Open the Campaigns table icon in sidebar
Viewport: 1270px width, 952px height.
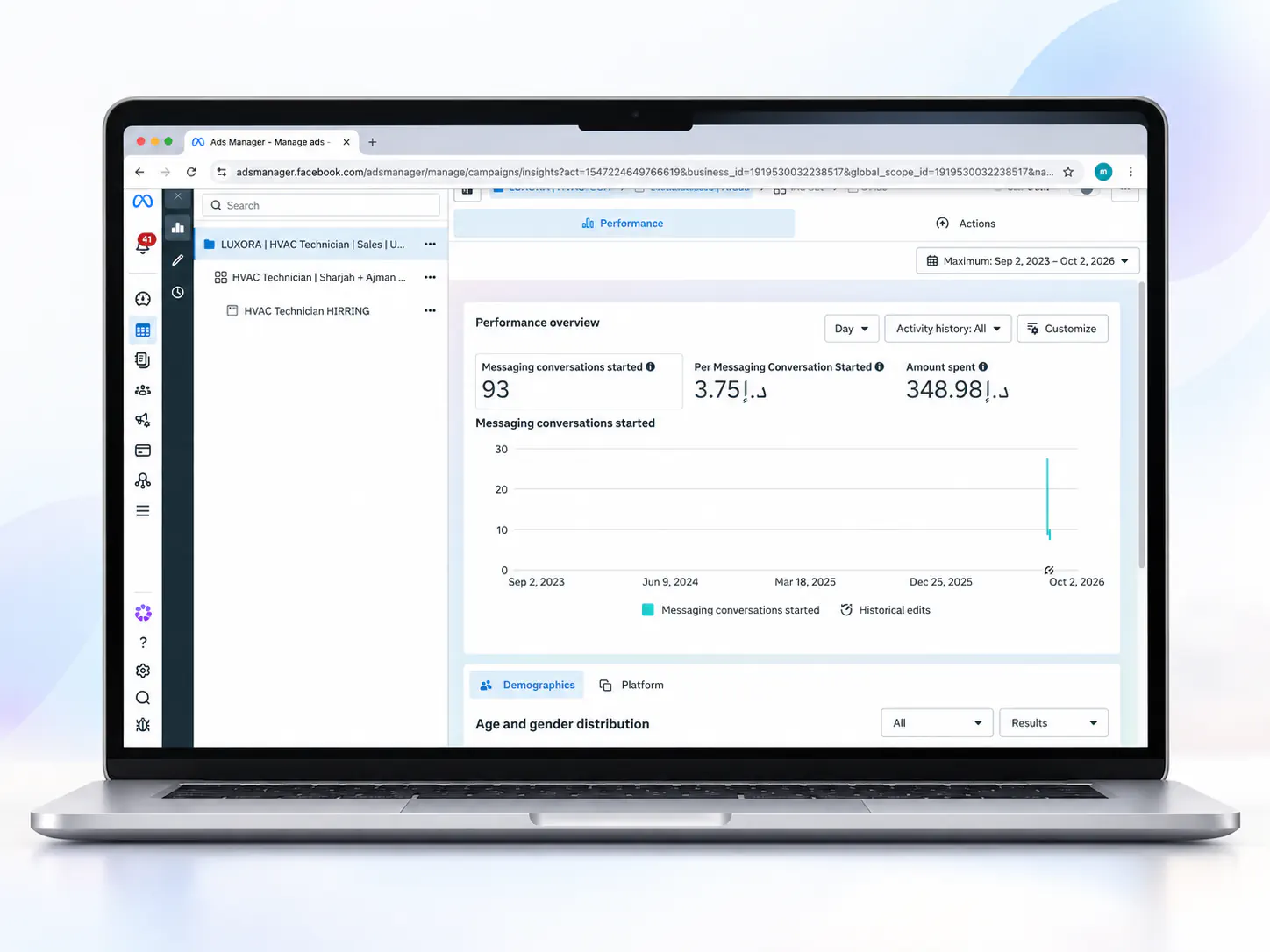143,330
